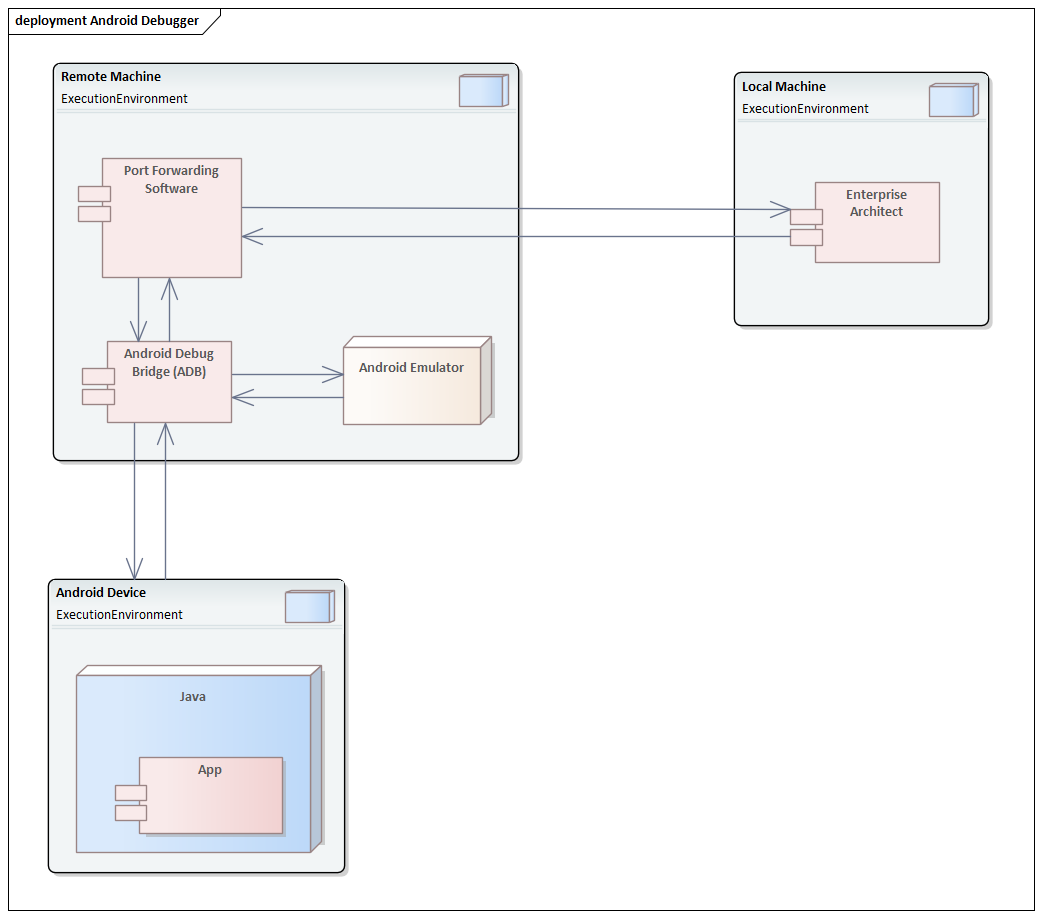The image size is (1043, 918).
Task: Click the 3D node icon in Remote Machine header
Action: (481, 89)
